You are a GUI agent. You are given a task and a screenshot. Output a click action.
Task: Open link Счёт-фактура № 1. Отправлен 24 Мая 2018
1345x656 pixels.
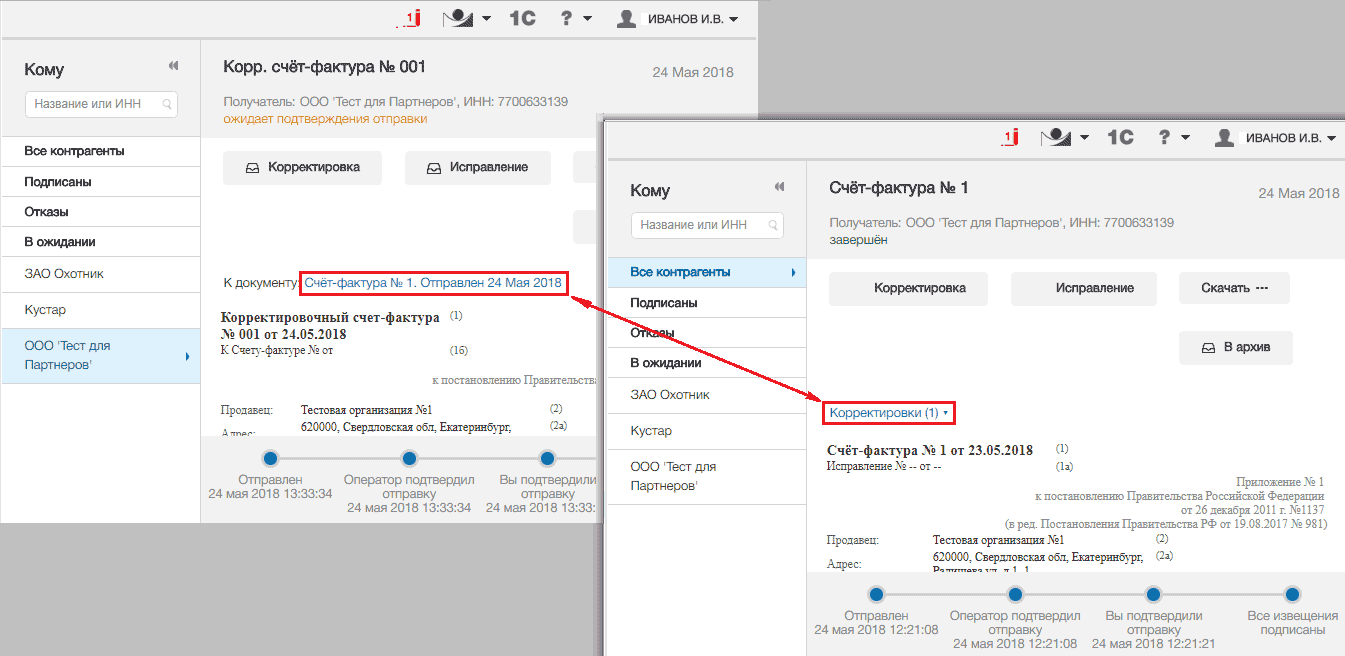click(433, 283)
